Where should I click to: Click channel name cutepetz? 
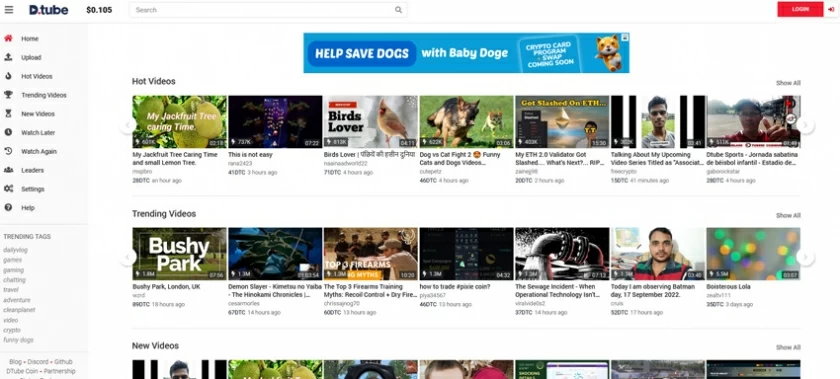[x=430, y=171]
